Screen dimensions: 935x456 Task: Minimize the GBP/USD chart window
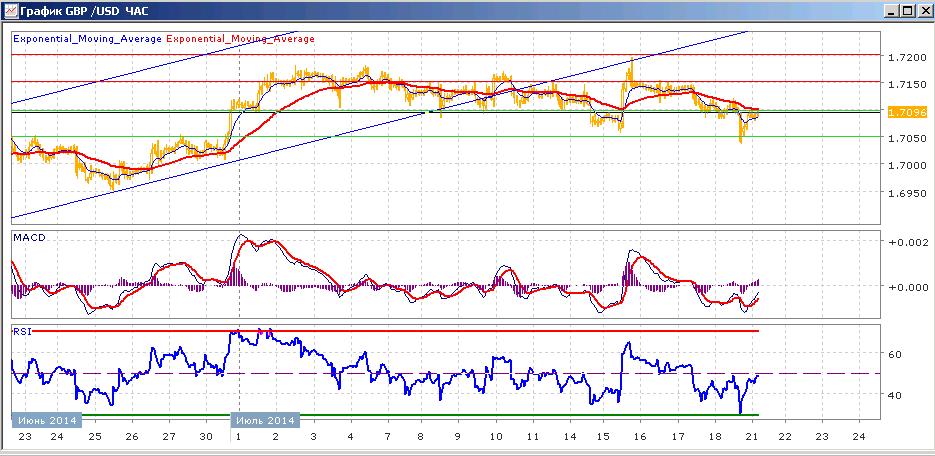[x=892, y=11]
